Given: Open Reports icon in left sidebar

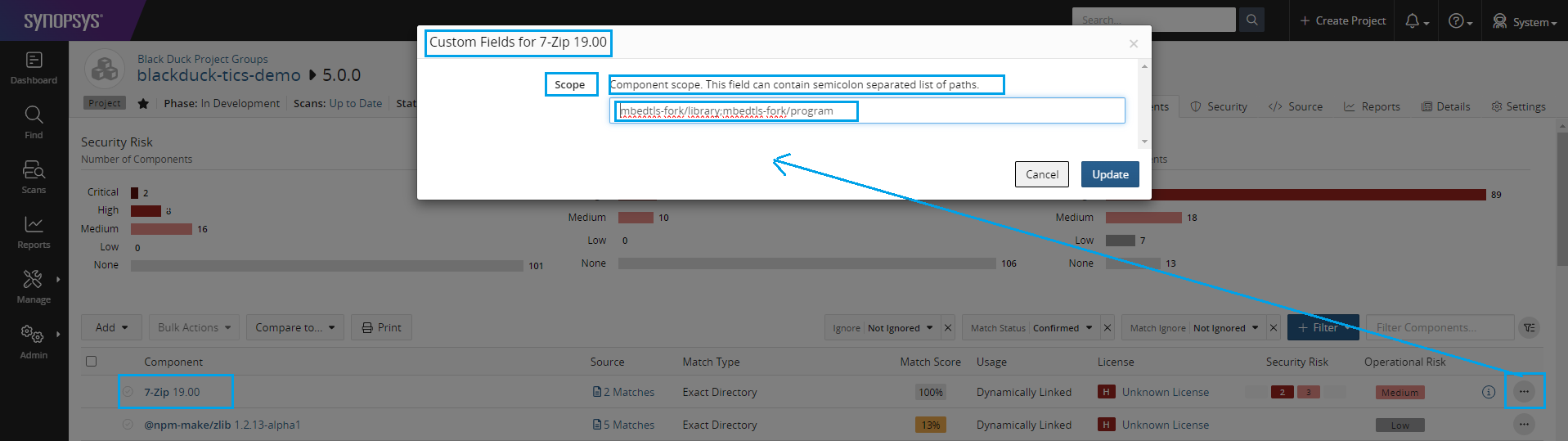Looking at the screenshot, I should [34, 232].
